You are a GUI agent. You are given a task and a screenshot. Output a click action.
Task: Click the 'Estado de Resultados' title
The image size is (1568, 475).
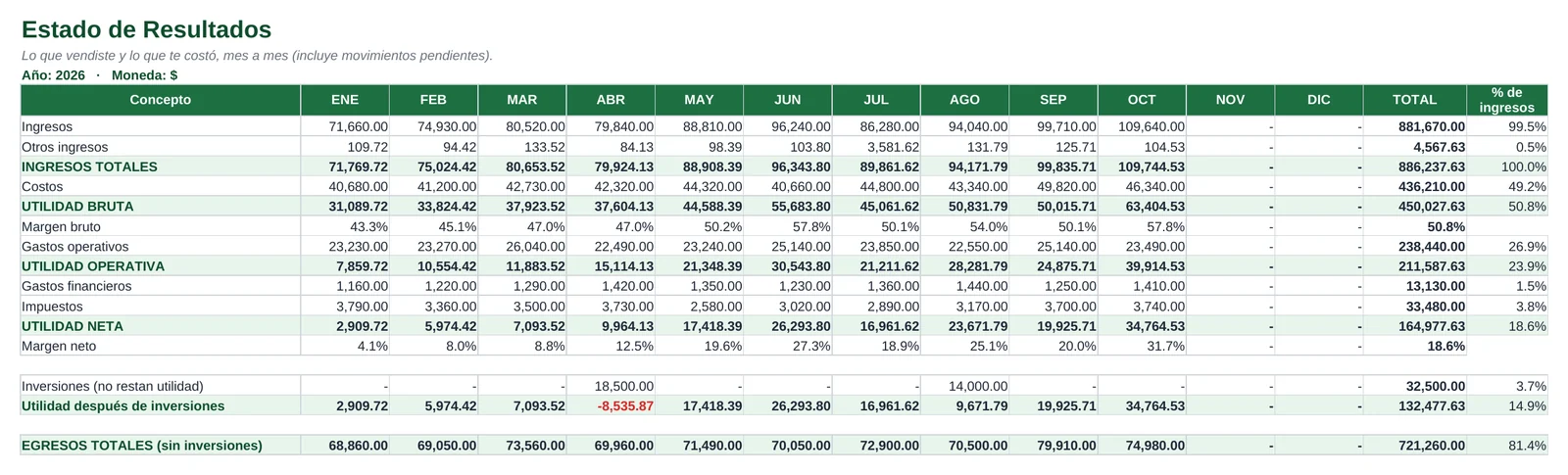pos(146,30)
